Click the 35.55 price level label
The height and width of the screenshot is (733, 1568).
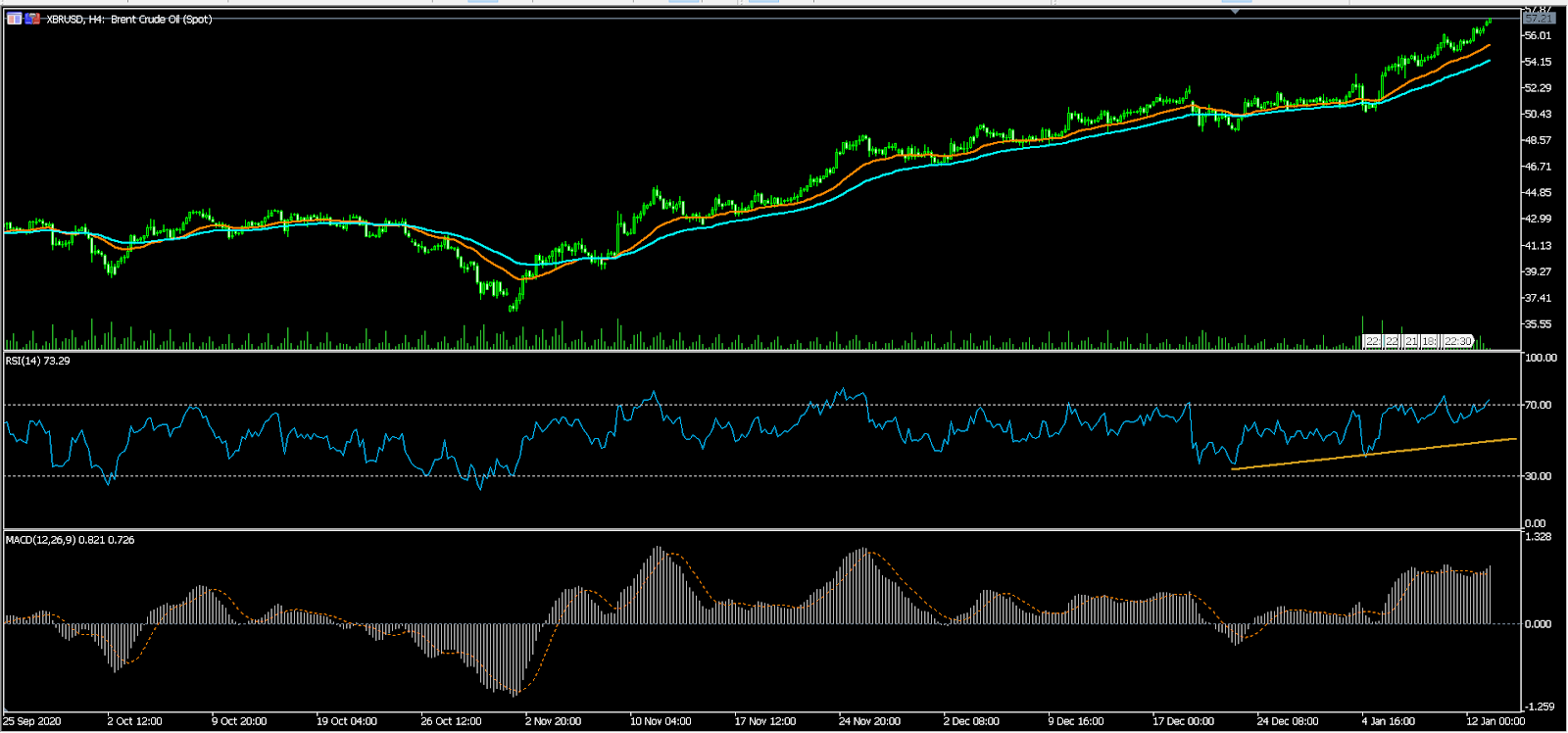click(1538, 323)
